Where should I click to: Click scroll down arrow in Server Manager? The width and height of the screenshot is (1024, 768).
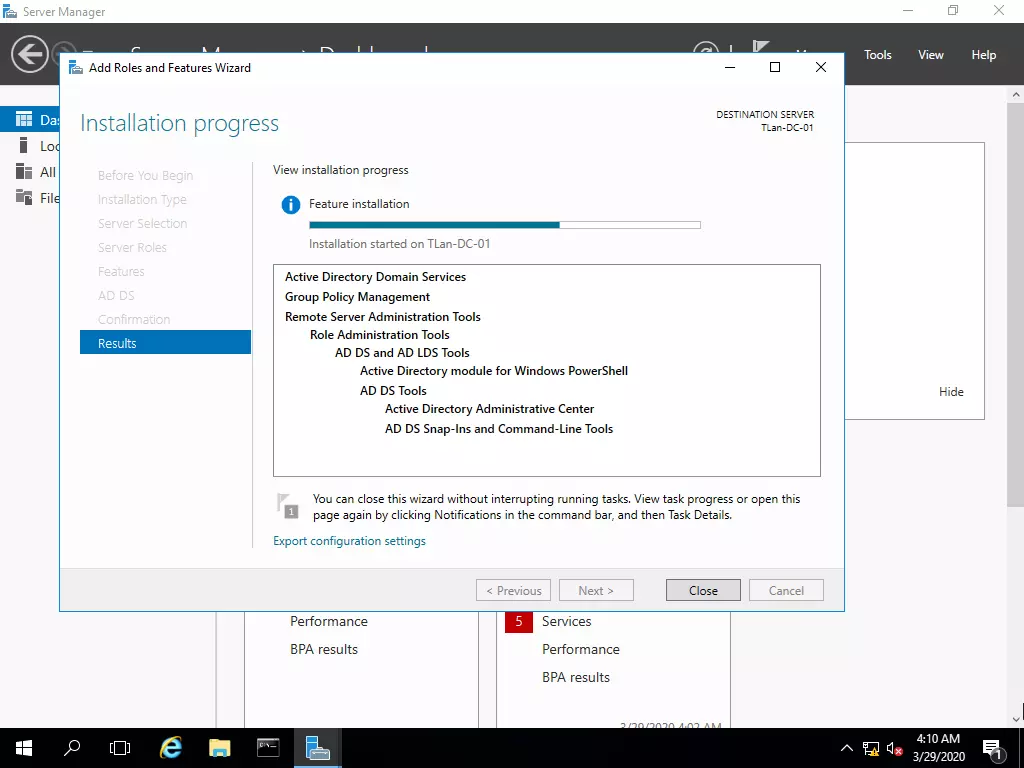pyautogui.click(x=1016, y=719)
